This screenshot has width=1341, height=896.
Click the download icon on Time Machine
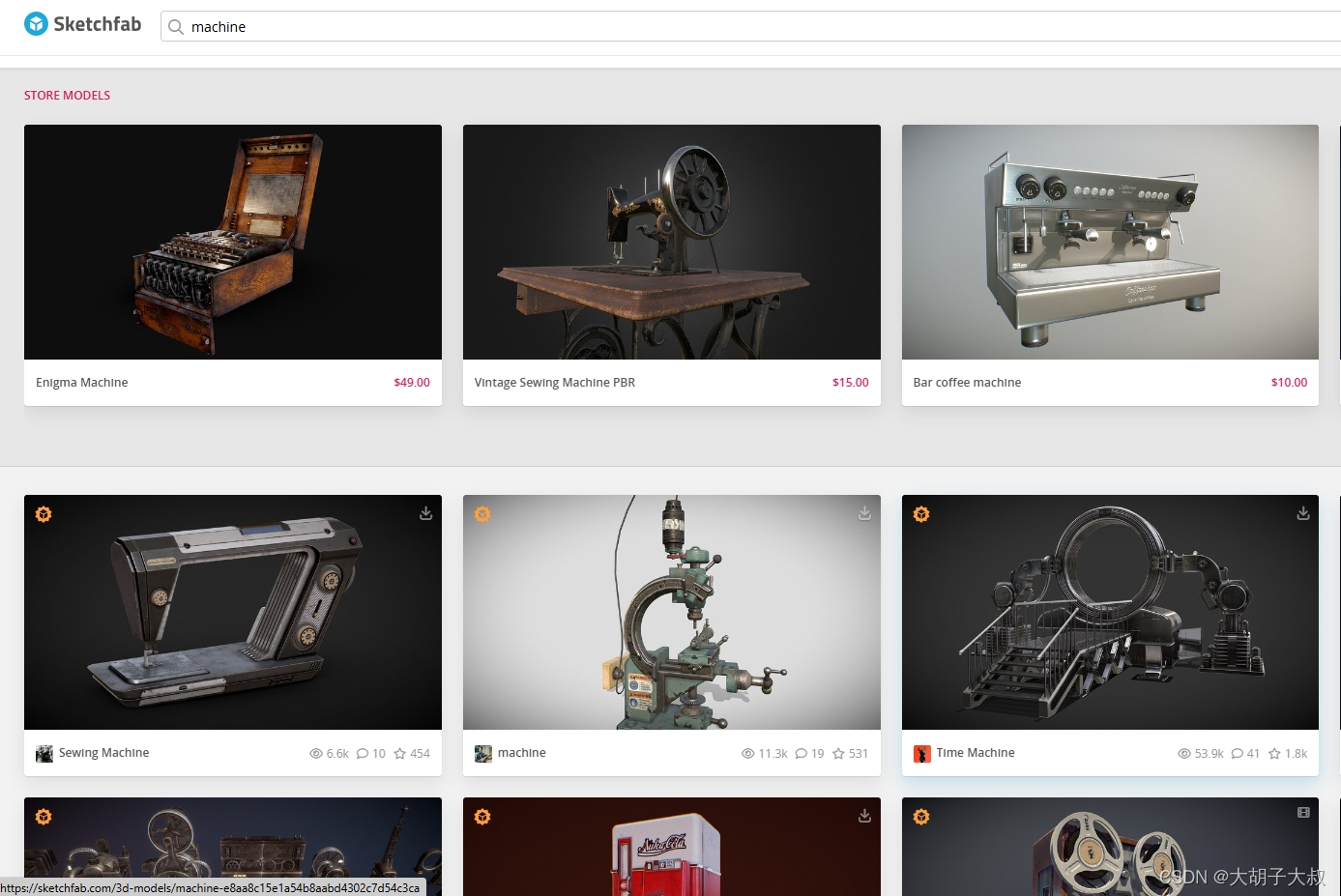pyautogui.click(x=1303, y=513)
